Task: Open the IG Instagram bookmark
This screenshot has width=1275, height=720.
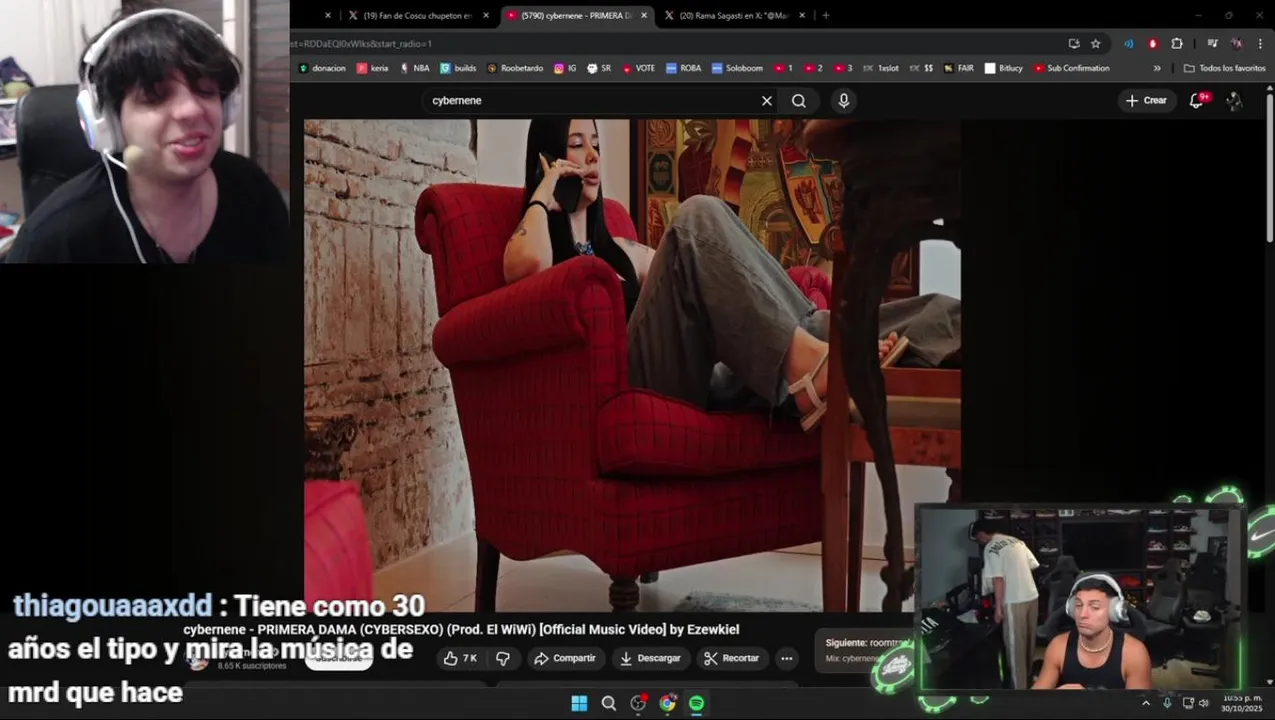Action: 565,68
